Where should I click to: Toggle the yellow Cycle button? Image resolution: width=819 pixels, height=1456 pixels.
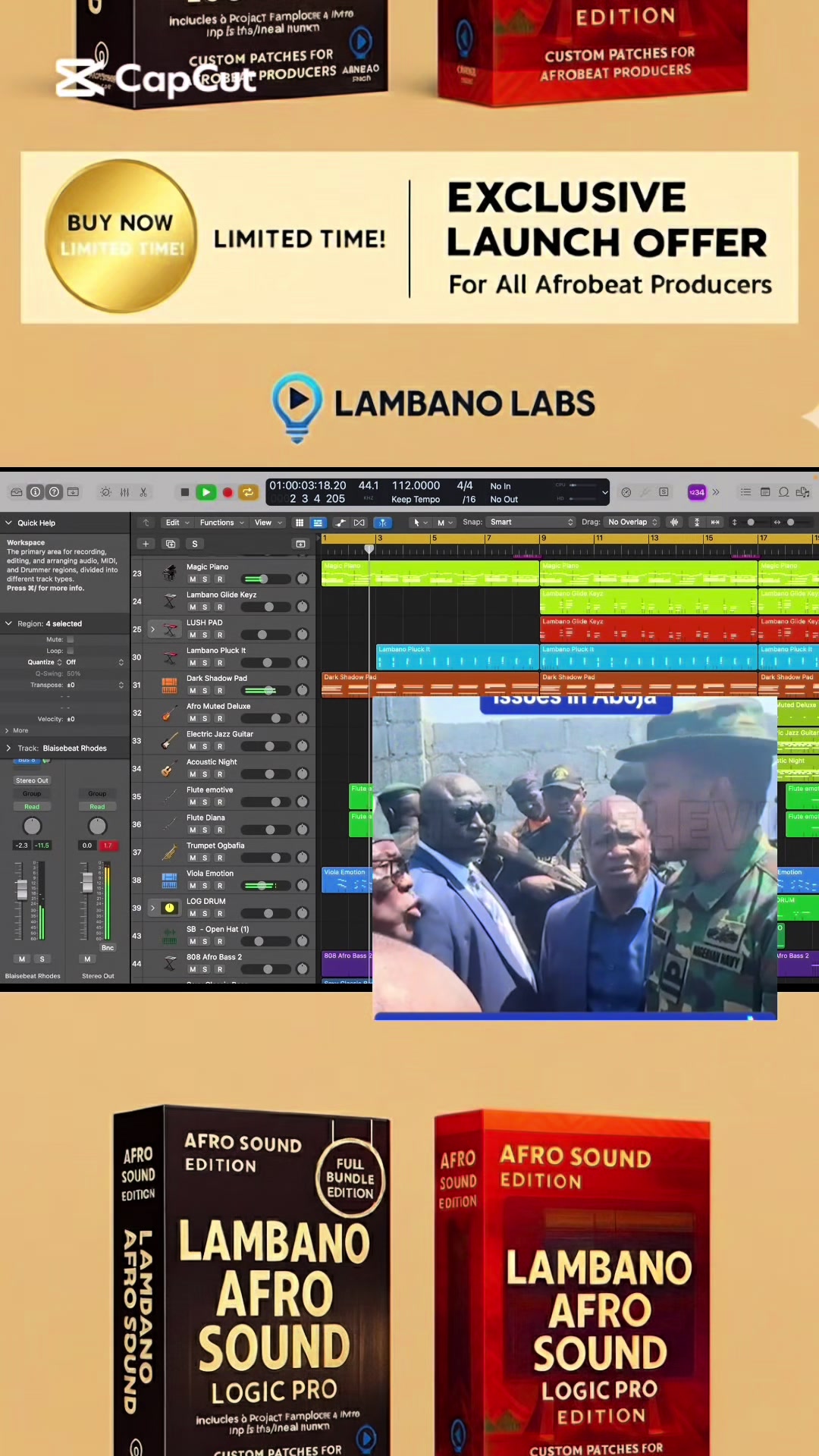pos(248,492)
